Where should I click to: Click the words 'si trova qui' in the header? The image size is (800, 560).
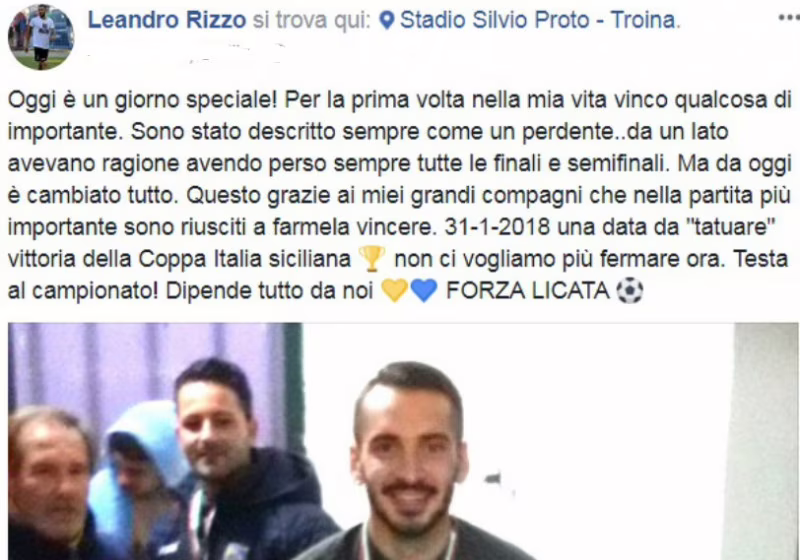point(312,20)
